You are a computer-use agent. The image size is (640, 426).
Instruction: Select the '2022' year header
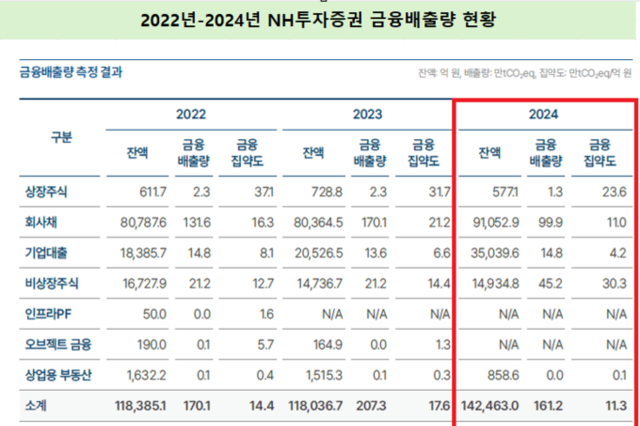tap(191, 114)
